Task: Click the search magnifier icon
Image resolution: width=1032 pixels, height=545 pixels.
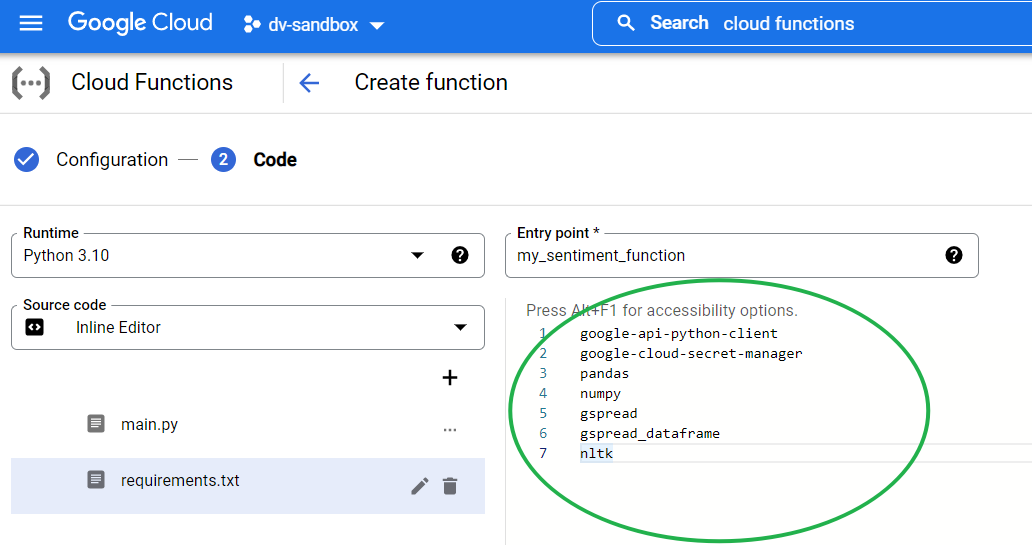Action: 626,23
